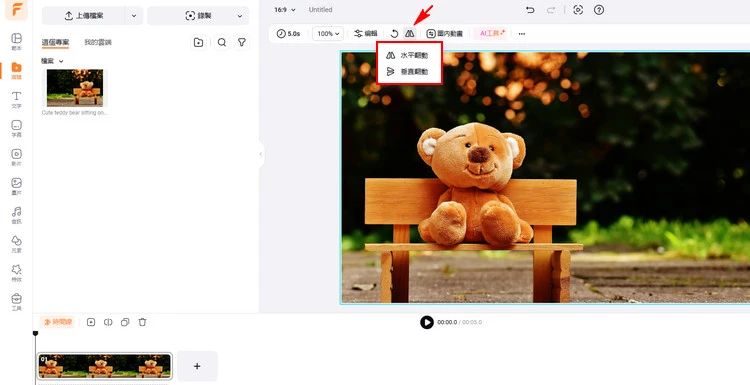750x385 pixels.
Task: Click the flip icon in the toolbar
Action: 409,33
